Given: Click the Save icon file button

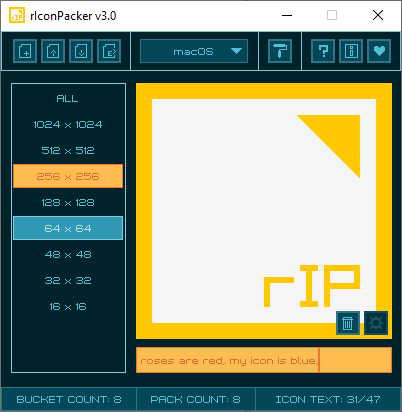Looking at the screenshot, I should point(81,51).
